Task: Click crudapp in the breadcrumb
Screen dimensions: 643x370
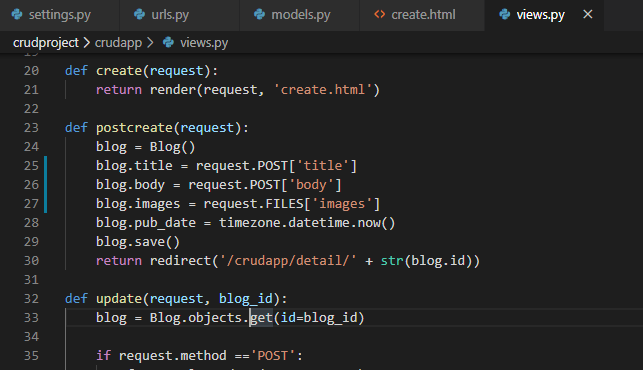Action: [118, 43]
